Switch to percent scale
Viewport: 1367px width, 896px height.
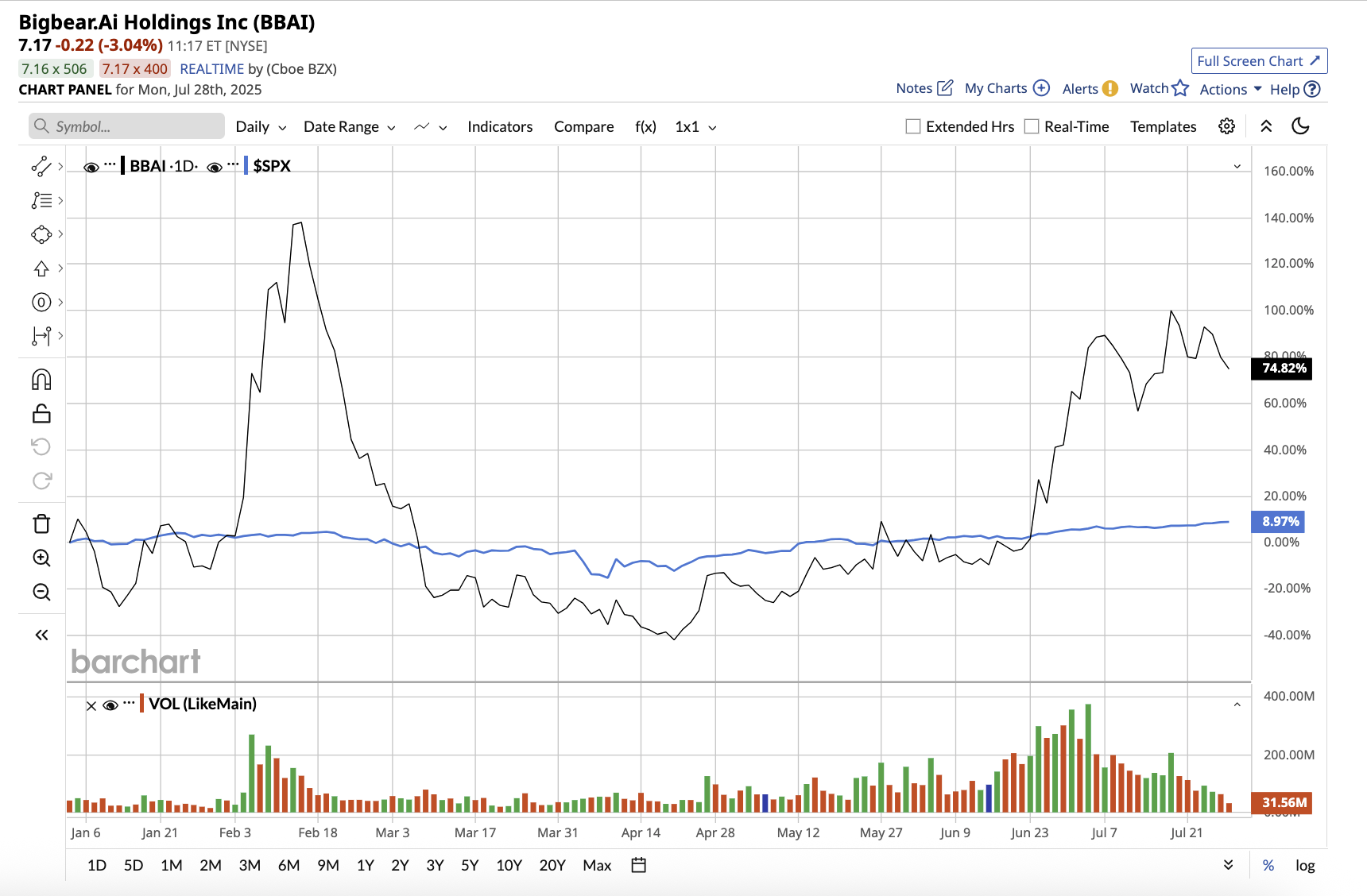1268,866
